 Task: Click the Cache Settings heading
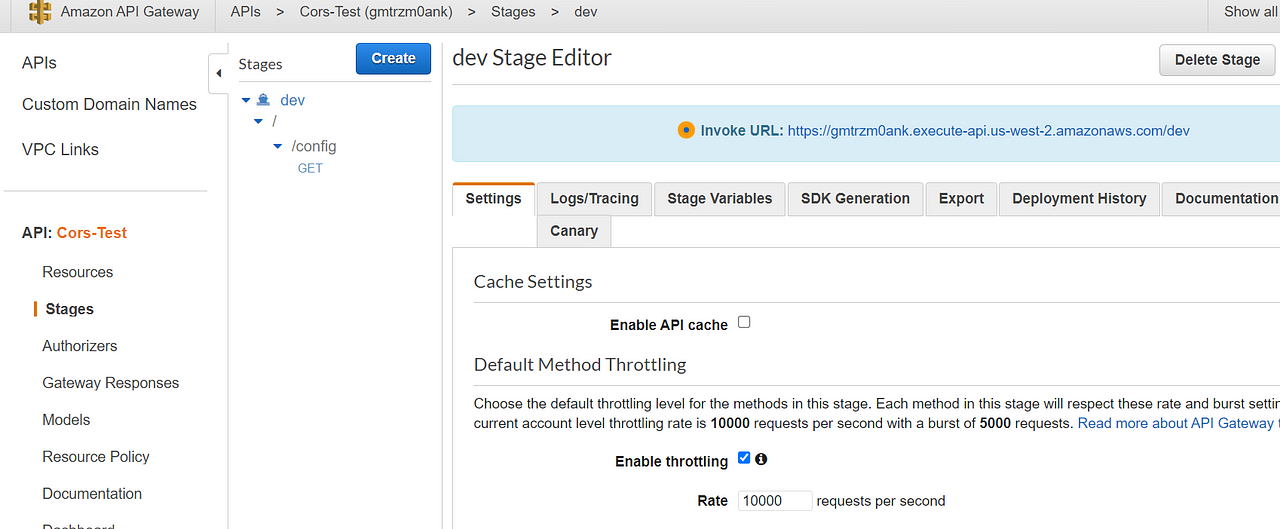pos(533,282)
